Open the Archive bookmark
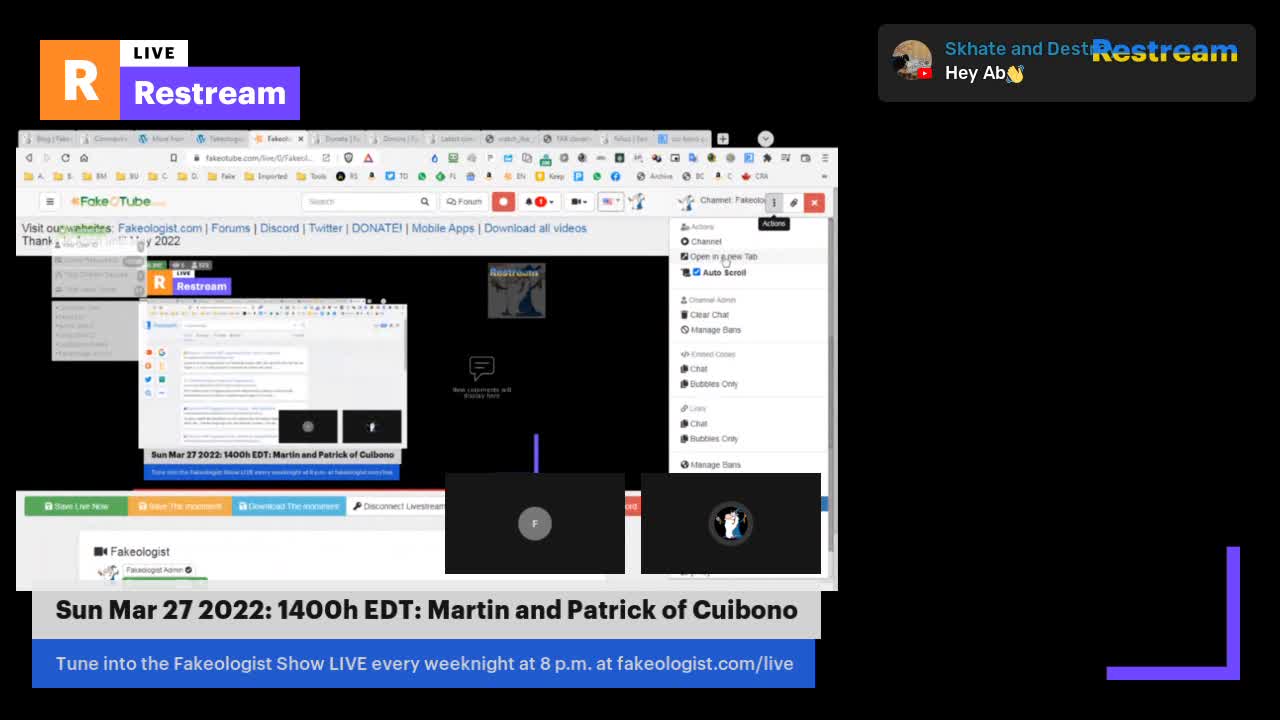 tap(656, 177)
